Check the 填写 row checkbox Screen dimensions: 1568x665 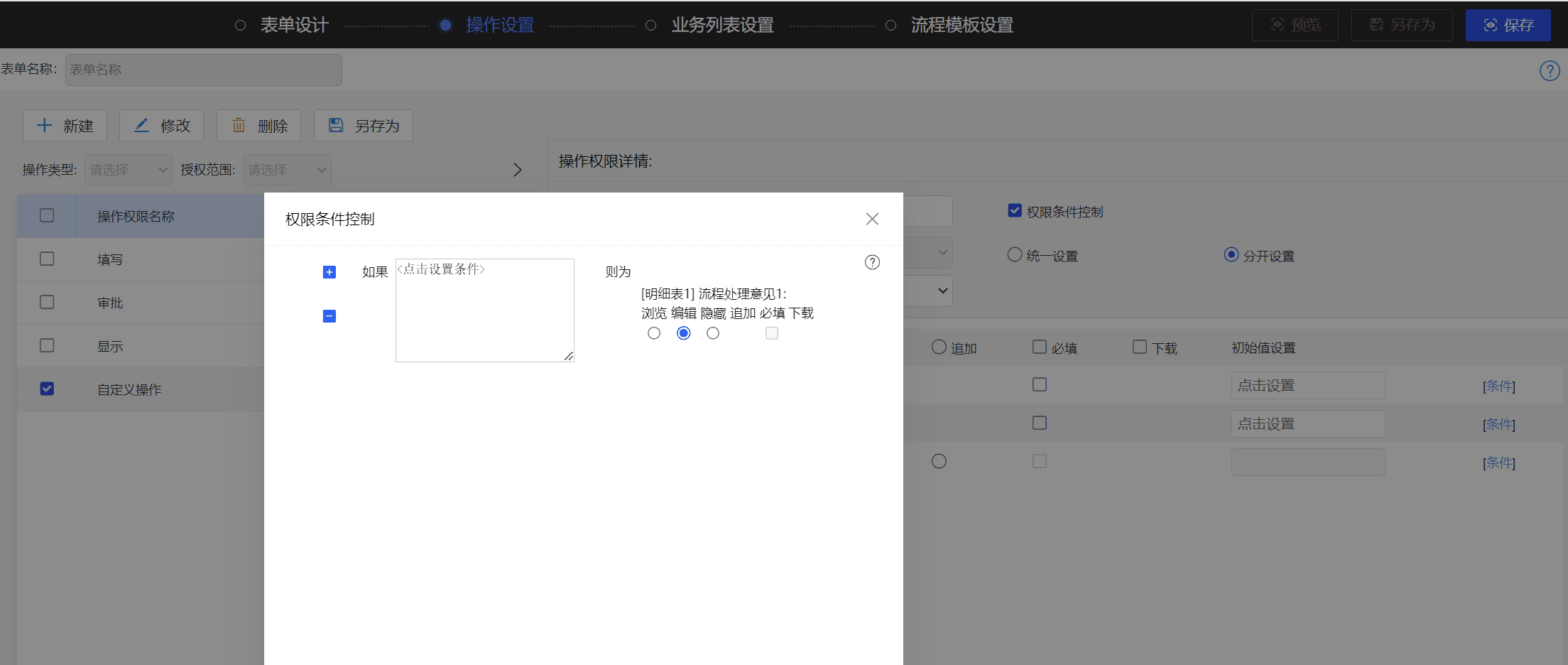pos(47,259)
